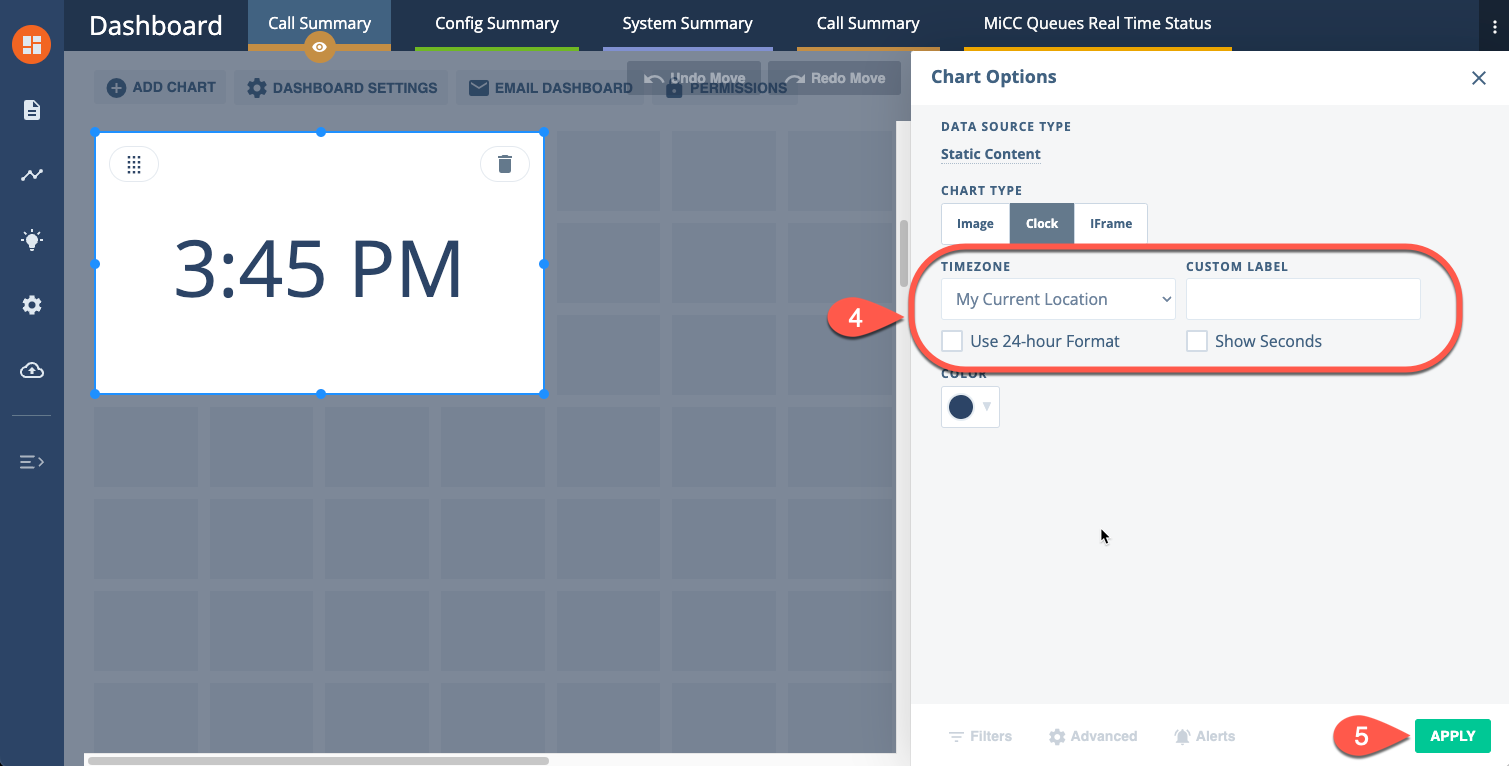Image resolution: width=1509 pixels, height=766 pixels.
Task: Select IFrame chart type
Action: pyautogui.click(x=1111, y=224)
